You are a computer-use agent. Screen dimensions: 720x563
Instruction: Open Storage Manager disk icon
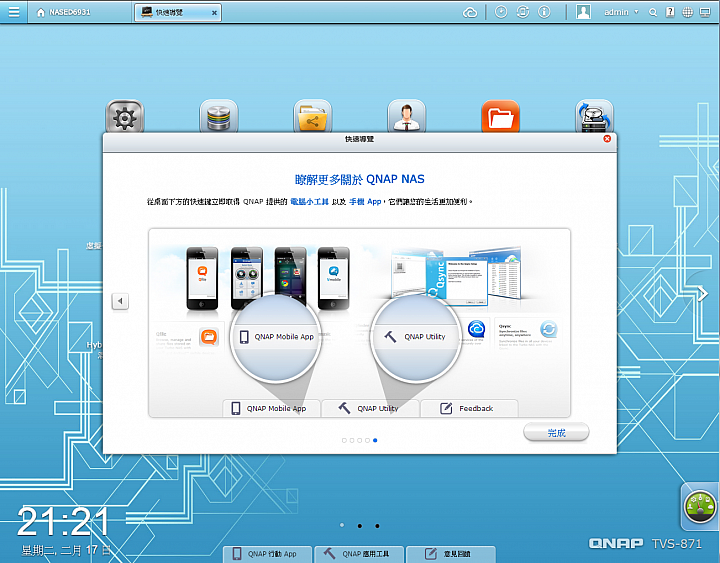219,117
